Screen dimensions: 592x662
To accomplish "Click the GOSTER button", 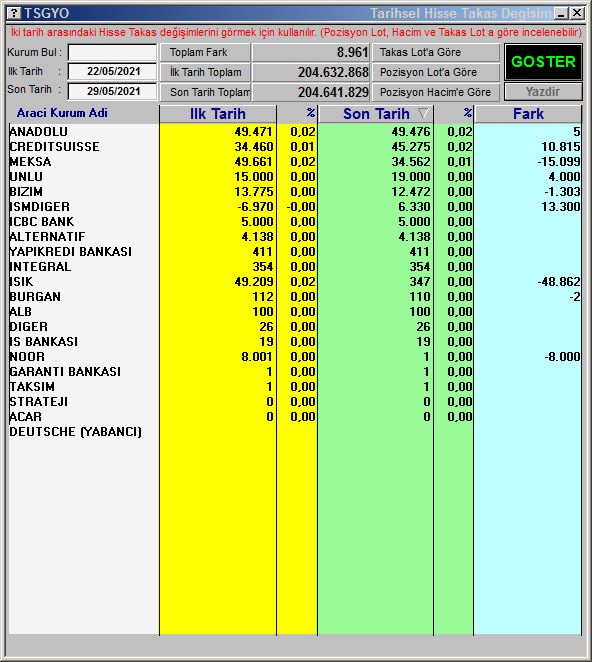I will pyautogui.click(x=543, y=62).
